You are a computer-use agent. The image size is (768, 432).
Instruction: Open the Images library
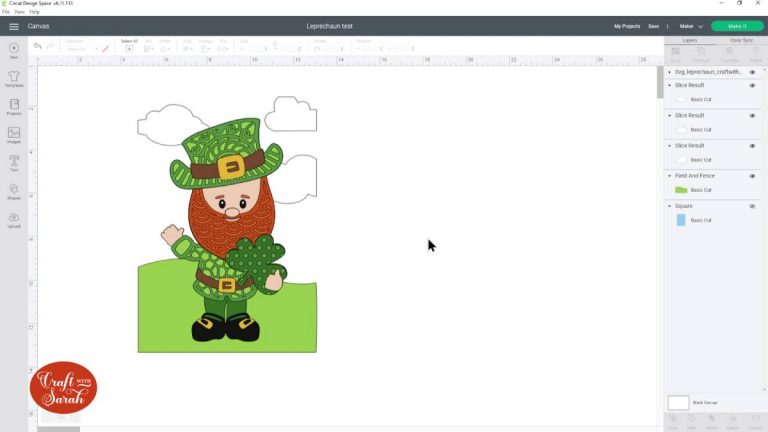click(14, 133)
